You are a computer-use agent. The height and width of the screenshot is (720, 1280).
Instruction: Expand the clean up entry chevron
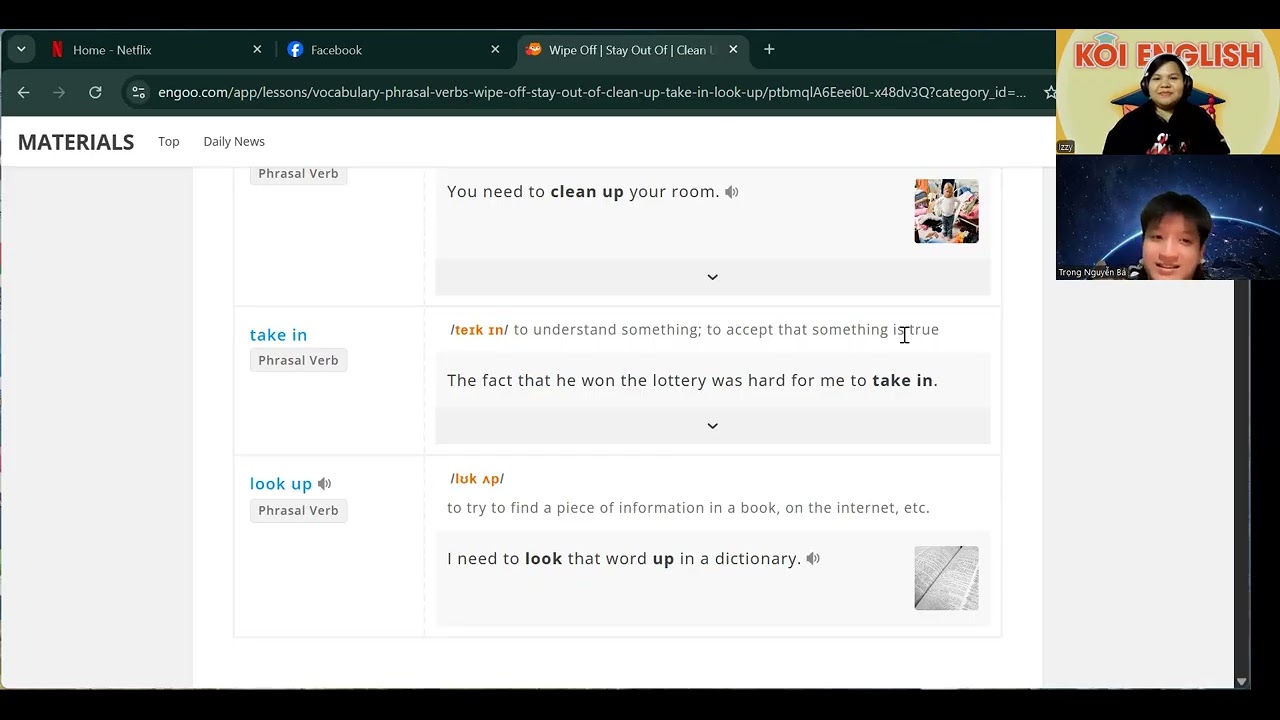(x=713, y=277)
